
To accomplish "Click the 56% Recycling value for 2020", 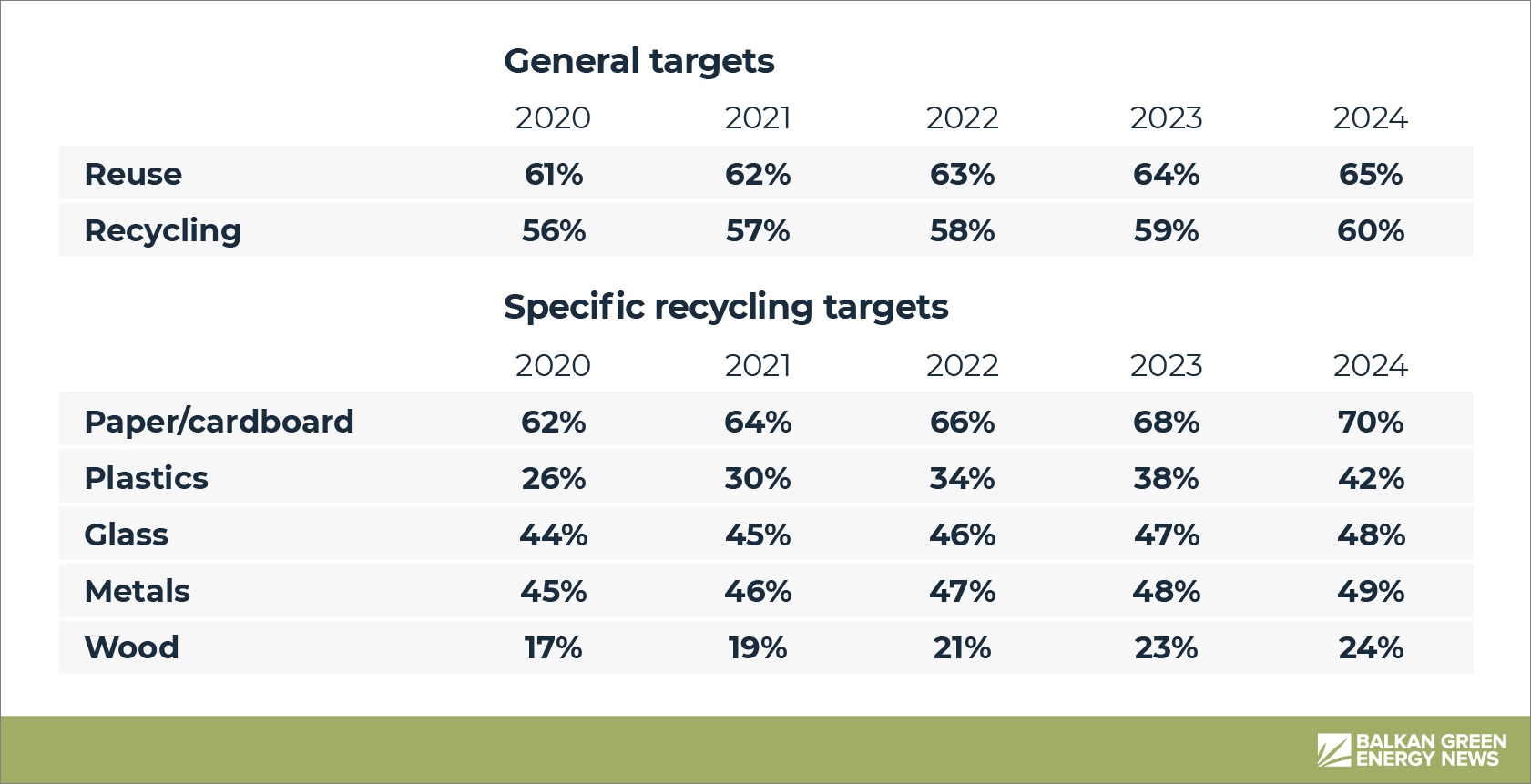I will click(554, 231).
